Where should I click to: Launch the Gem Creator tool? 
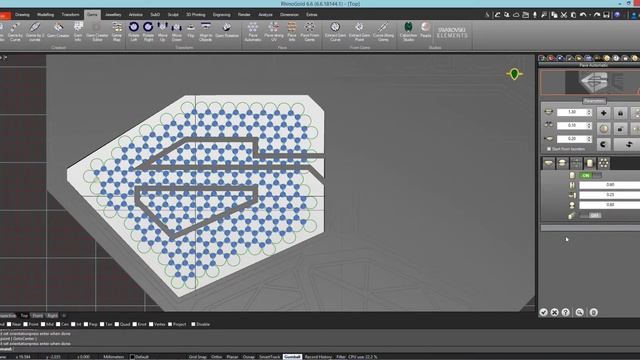[58, 31]
